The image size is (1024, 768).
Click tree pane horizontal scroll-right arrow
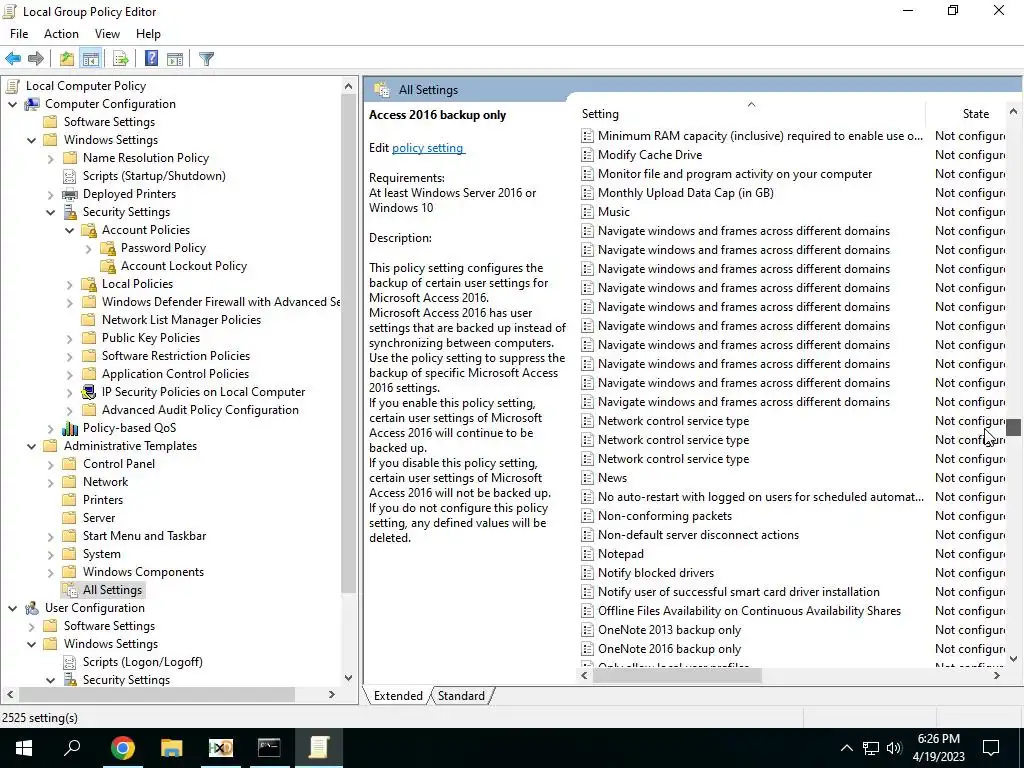(x=332, y=695)
